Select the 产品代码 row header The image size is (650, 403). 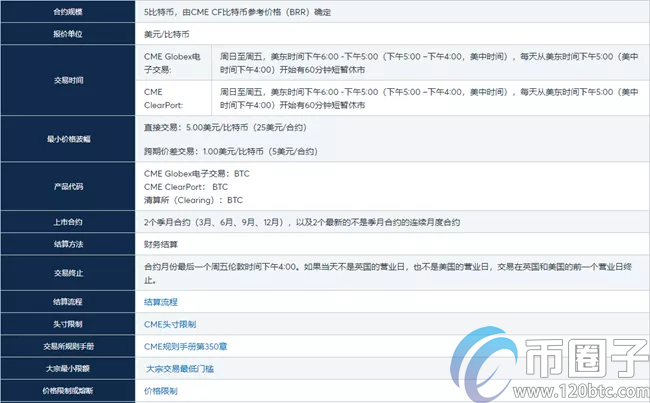click(x=69, y=187)
